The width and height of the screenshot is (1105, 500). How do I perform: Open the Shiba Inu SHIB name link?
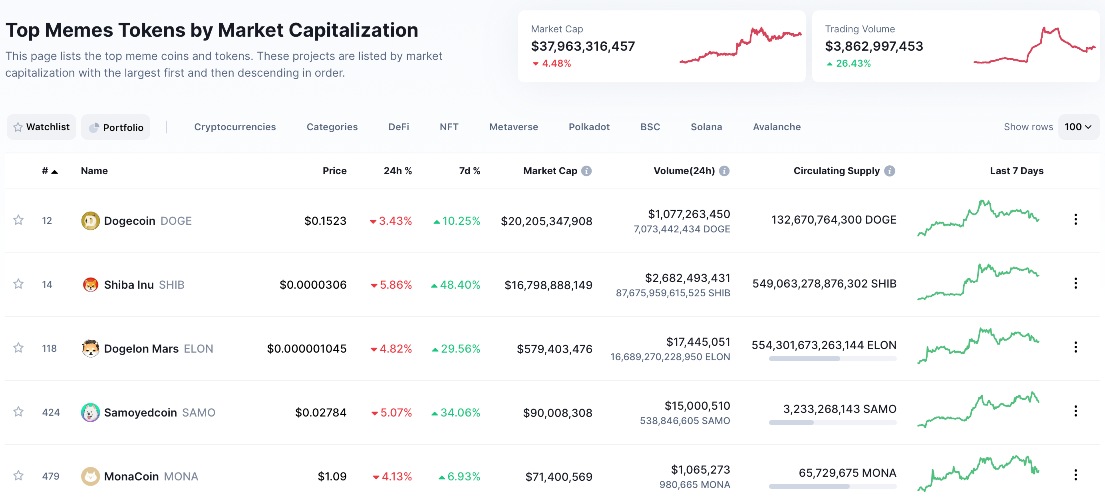pyautogui.click(x=144, y=285)
